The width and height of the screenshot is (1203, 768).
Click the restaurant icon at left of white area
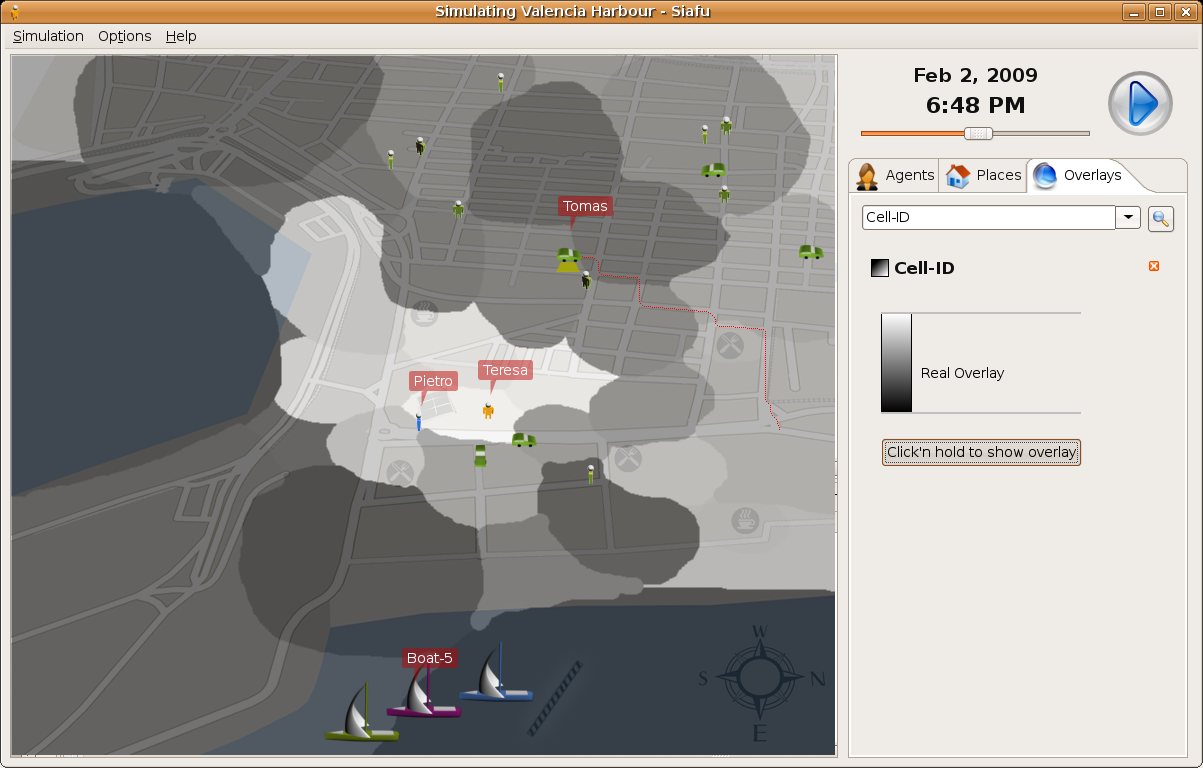(x=400, y=473)
